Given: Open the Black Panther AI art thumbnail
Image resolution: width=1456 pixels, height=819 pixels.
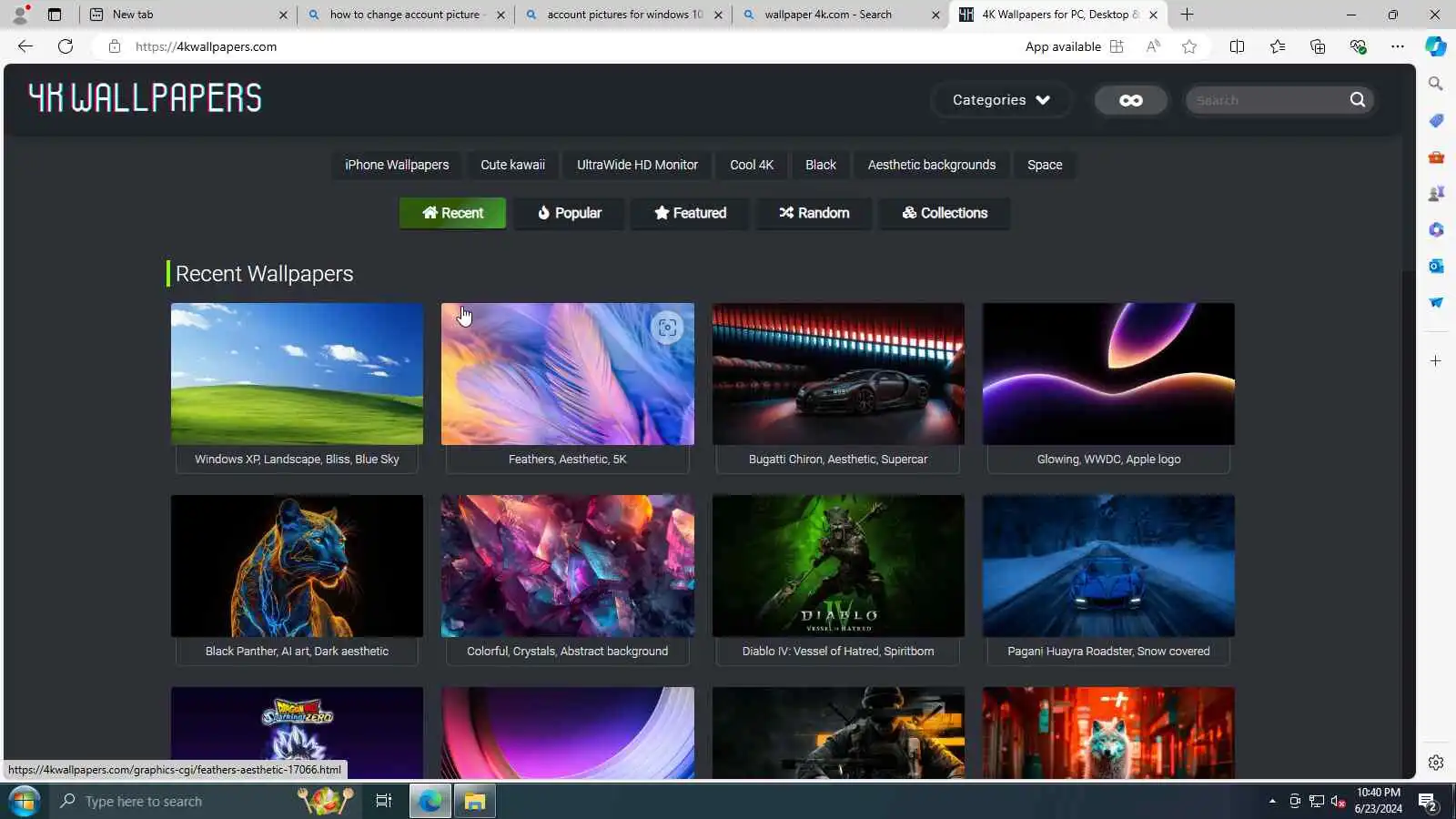Looking at the screenshot, I should (x=297, y=566).
